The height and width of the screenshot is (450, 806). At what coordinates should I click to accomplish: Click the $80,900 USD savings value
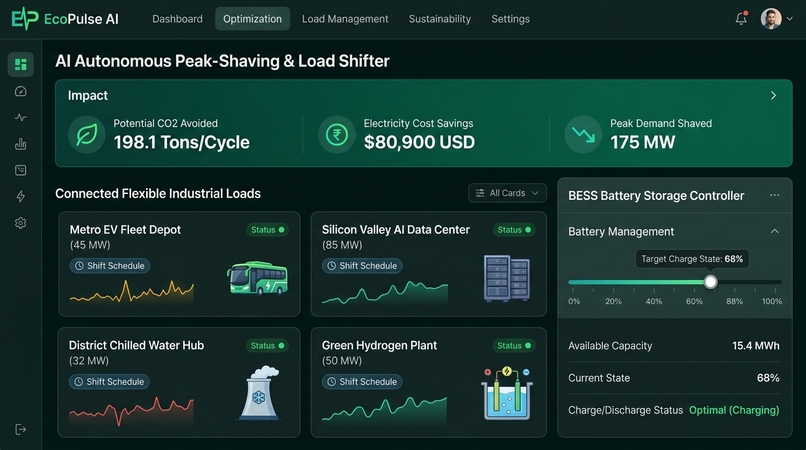[x=419, y=142]
